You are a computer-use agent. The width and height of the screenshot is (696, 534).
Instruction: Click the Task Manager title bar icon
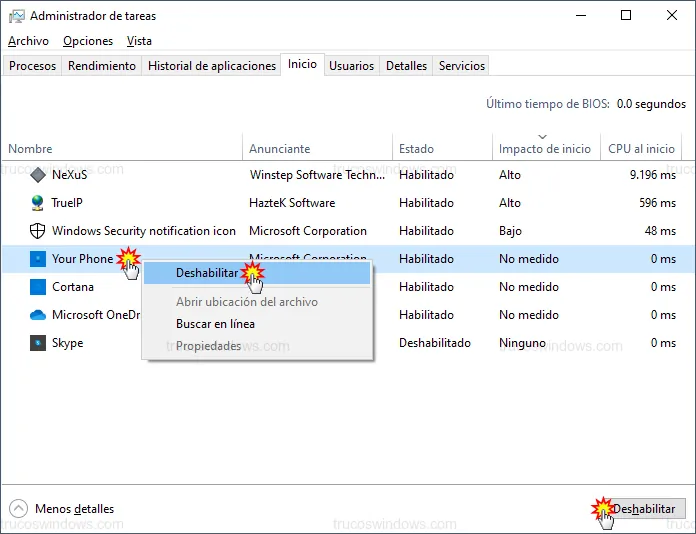tap(16, 16)
